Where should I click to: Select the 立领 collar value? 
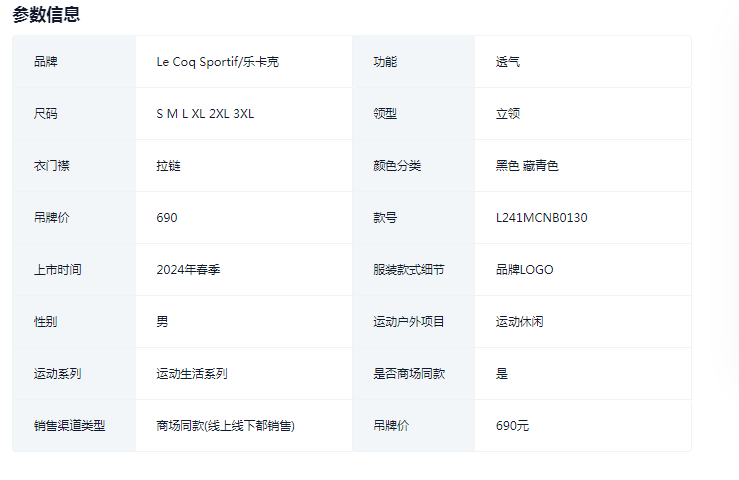tap(508, 114)
